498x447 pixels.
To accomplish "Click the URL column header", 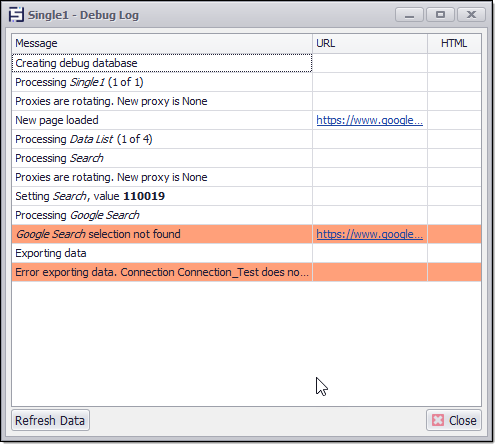I will [370, 43].
